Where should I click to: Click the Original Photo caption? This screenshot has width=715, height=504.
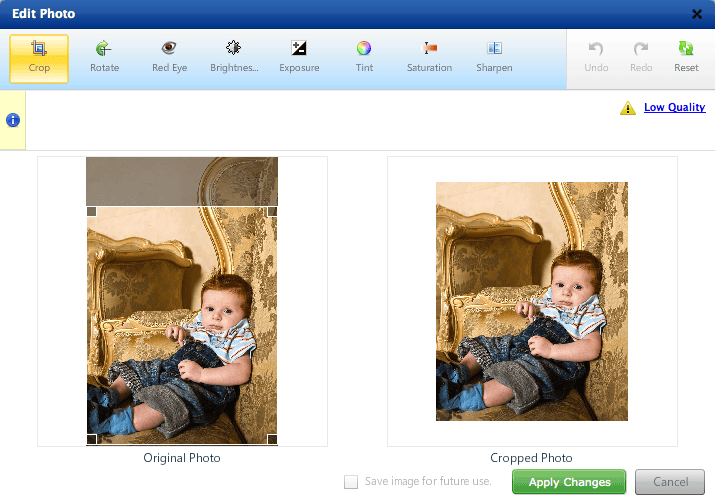click(x=182, y=457)
